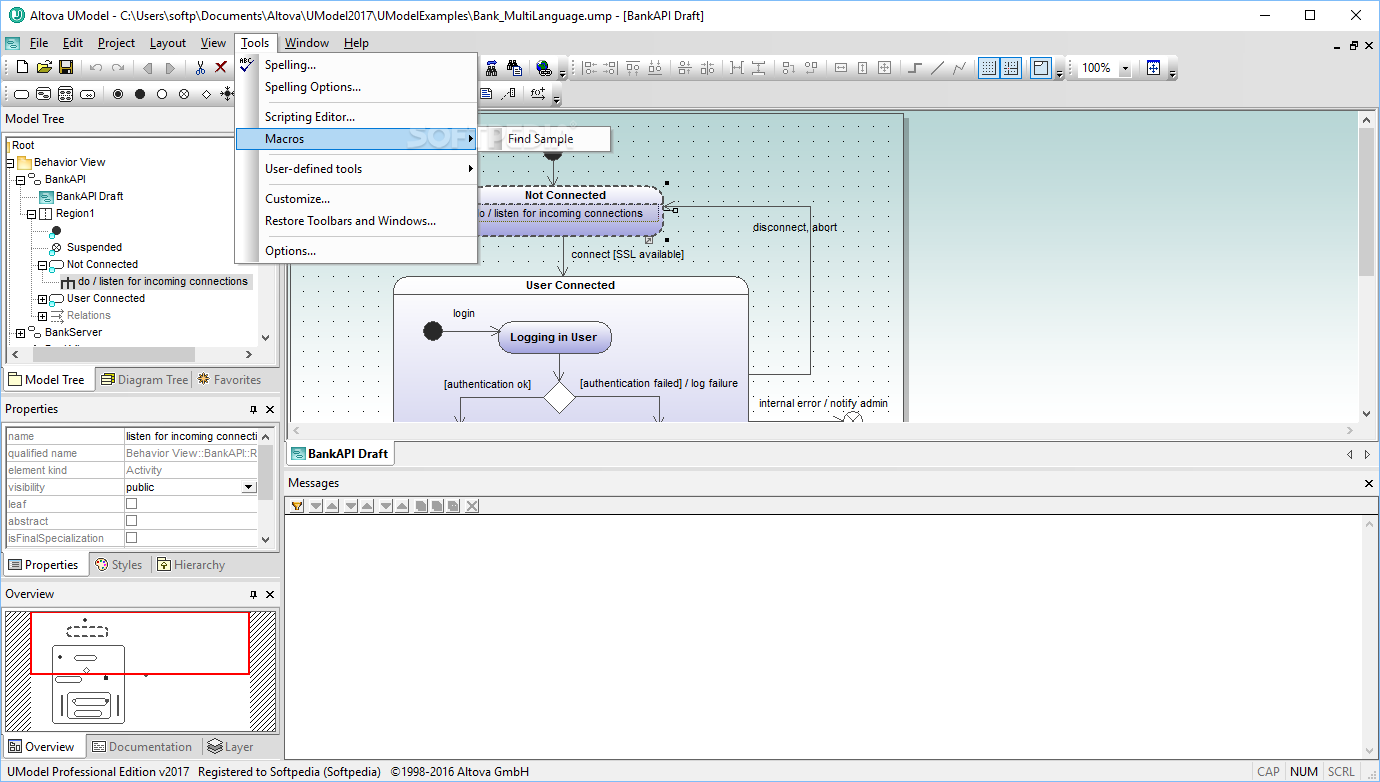Click the Find binoculars icon
1380x782 pixels.
(x=492, y=67)
